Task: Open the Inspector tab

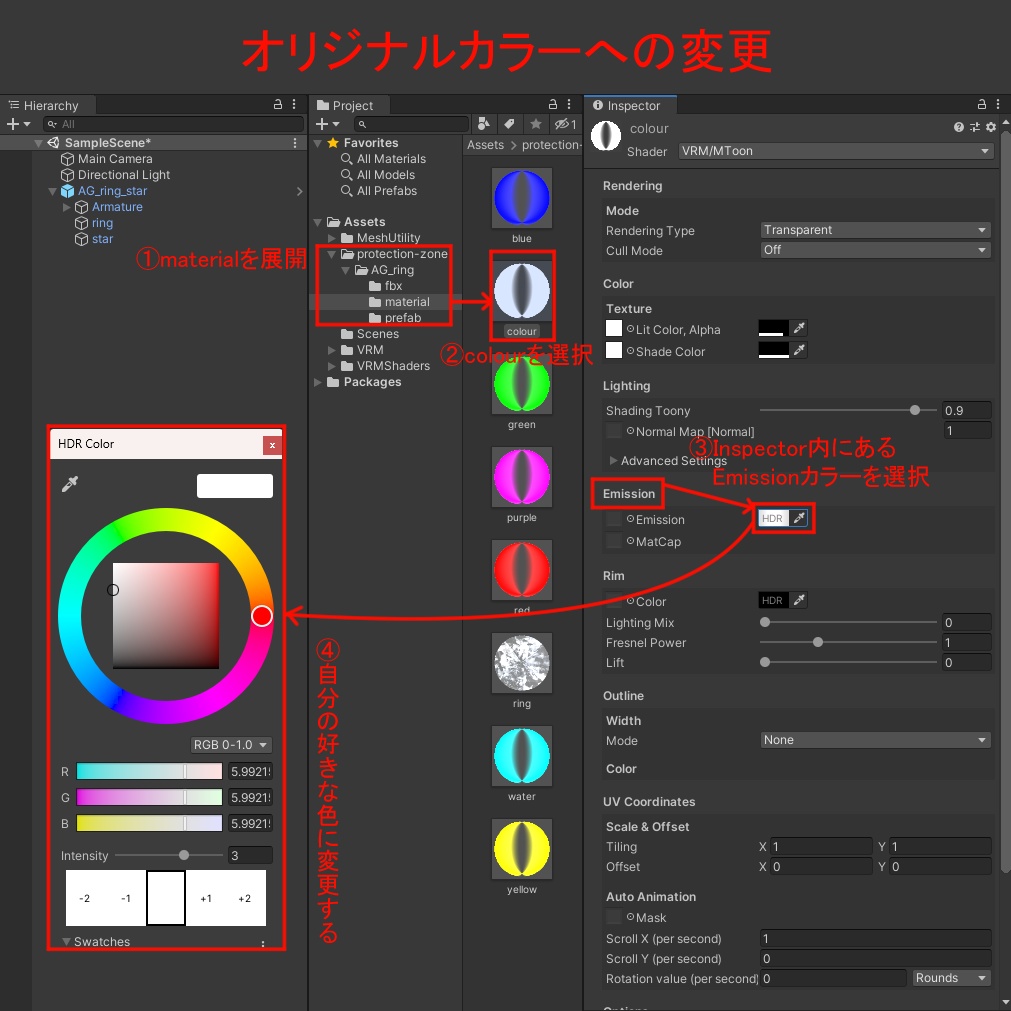Action: [630, 104]
